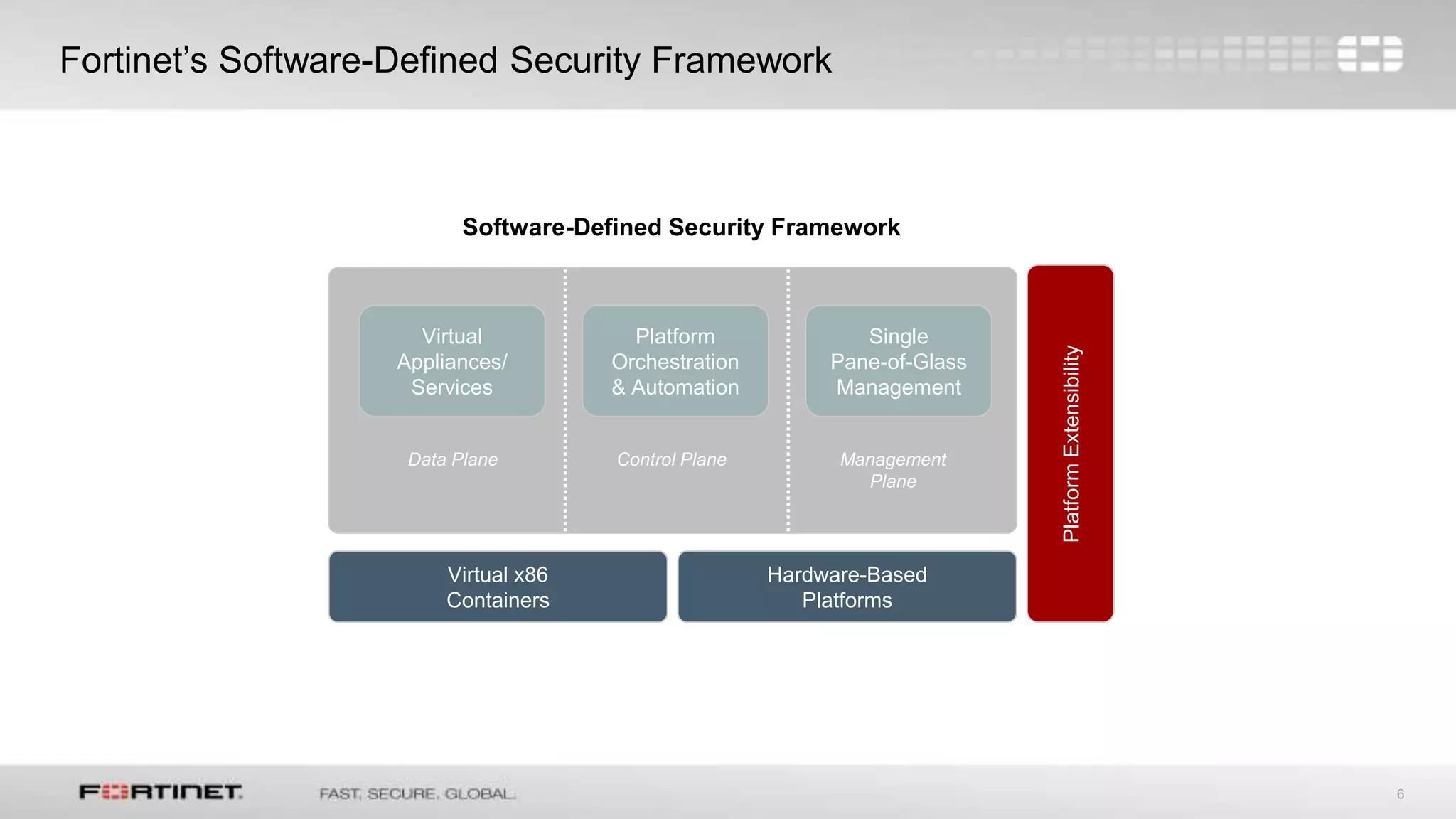The width and height of the screenshot is (1456, 819).
Task: Click the Fast. Secure. Global. tagline
Action: 417,793
